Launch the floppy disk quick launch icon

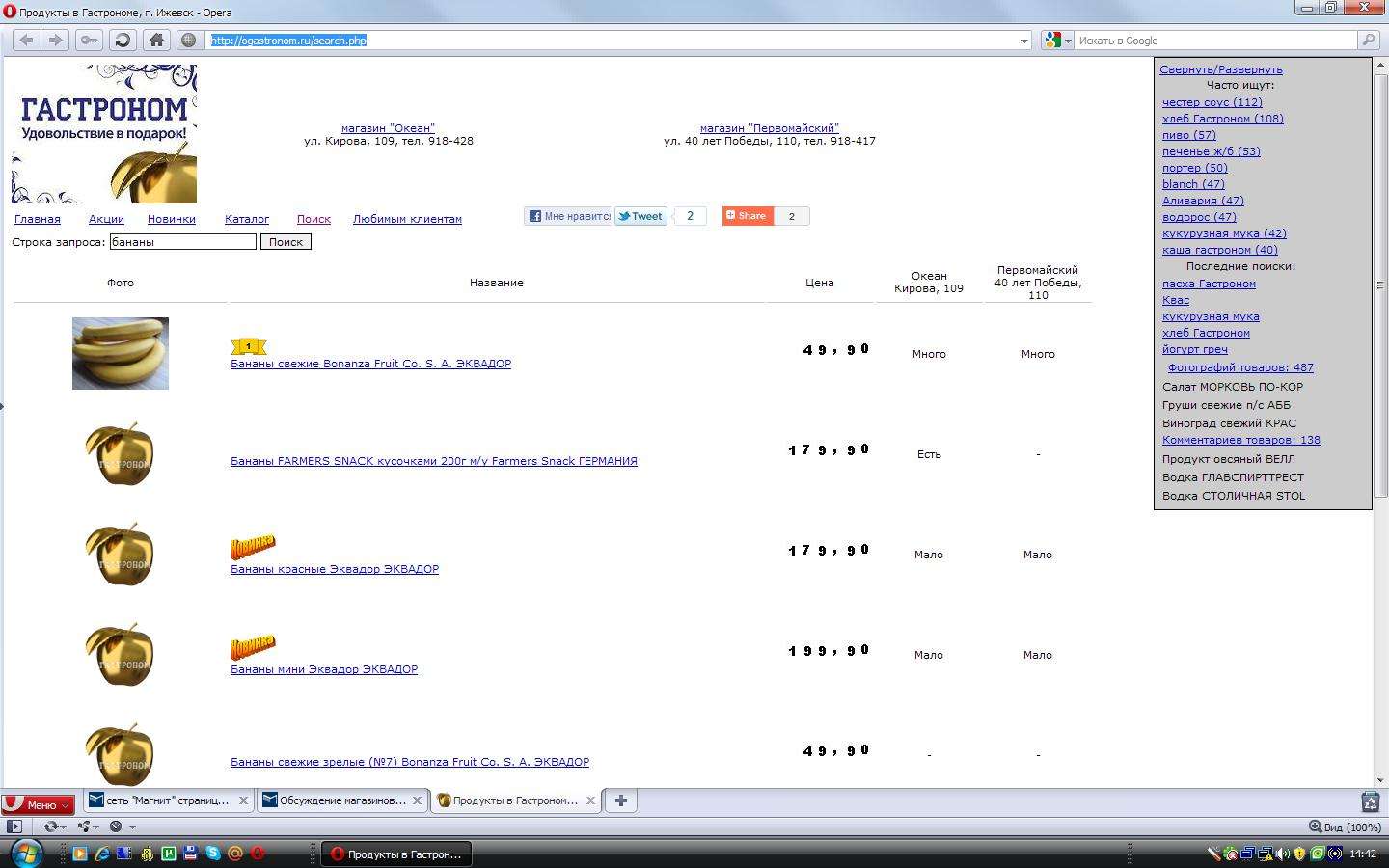[x=190, y=854]
